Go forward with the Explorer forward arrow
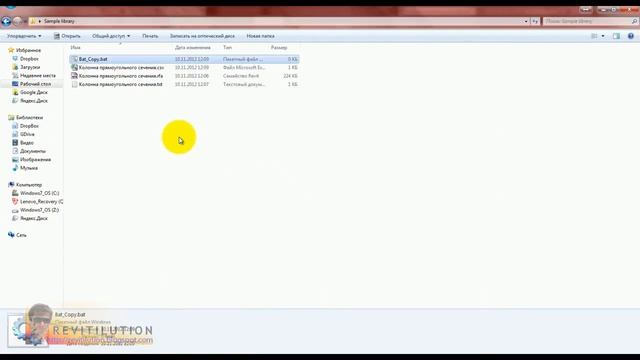Screen dimensions: 640x360 coord(17,21)
